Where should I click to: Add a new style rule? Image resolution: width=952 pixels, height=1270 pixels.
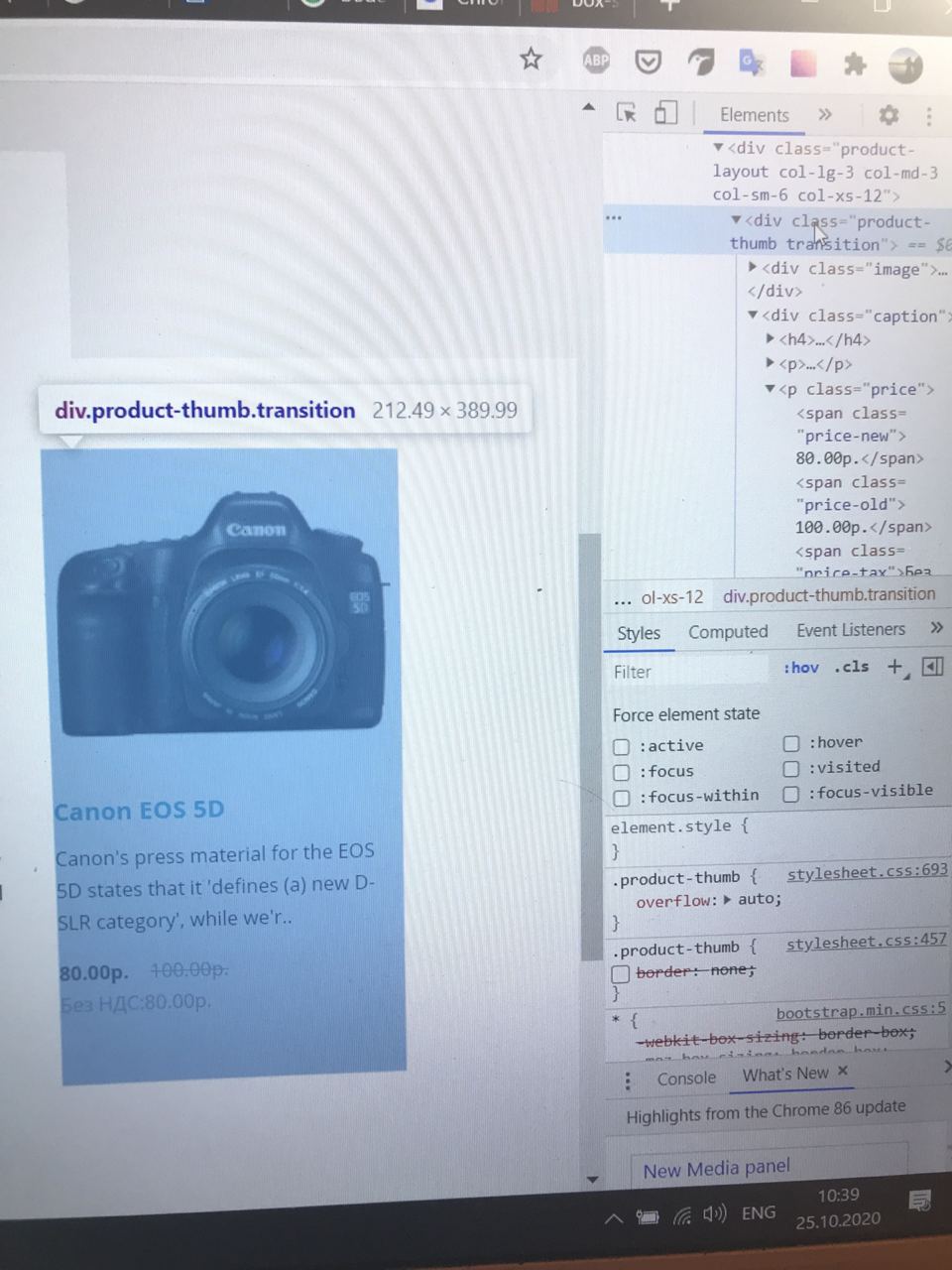tap(895, 667)
